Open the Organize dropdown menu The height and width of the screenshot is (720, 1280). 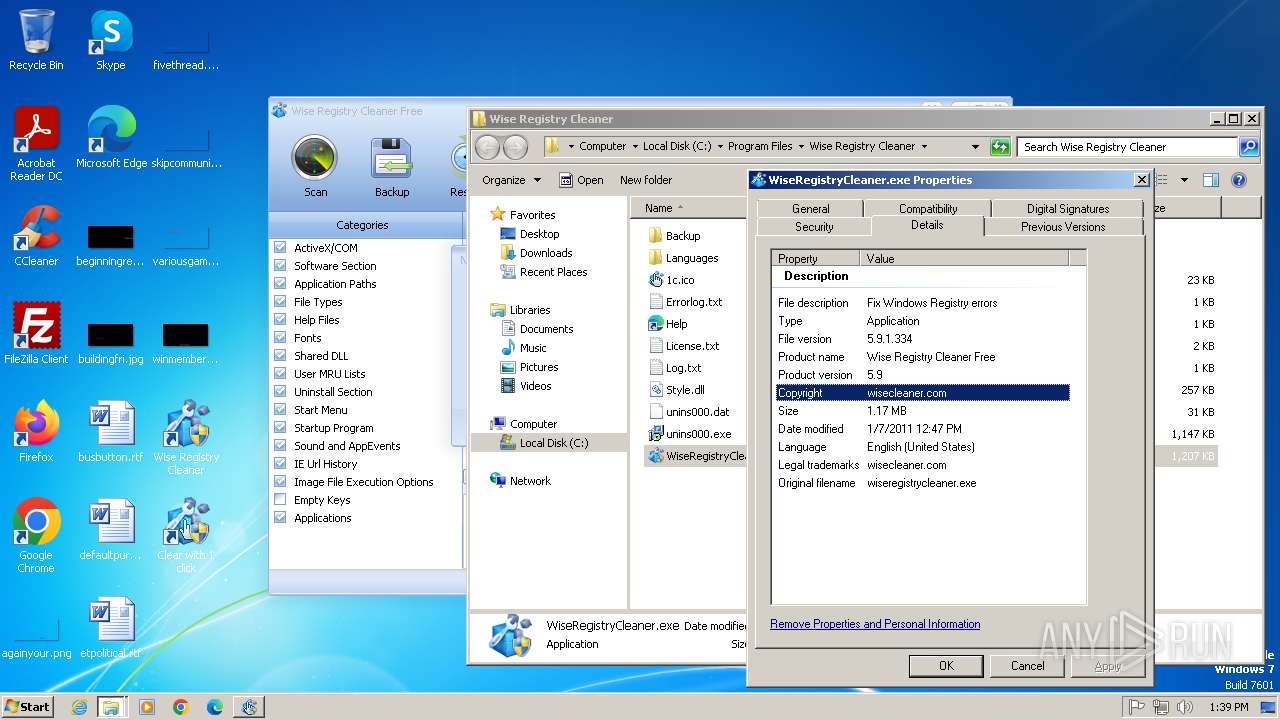coord(511,180)
